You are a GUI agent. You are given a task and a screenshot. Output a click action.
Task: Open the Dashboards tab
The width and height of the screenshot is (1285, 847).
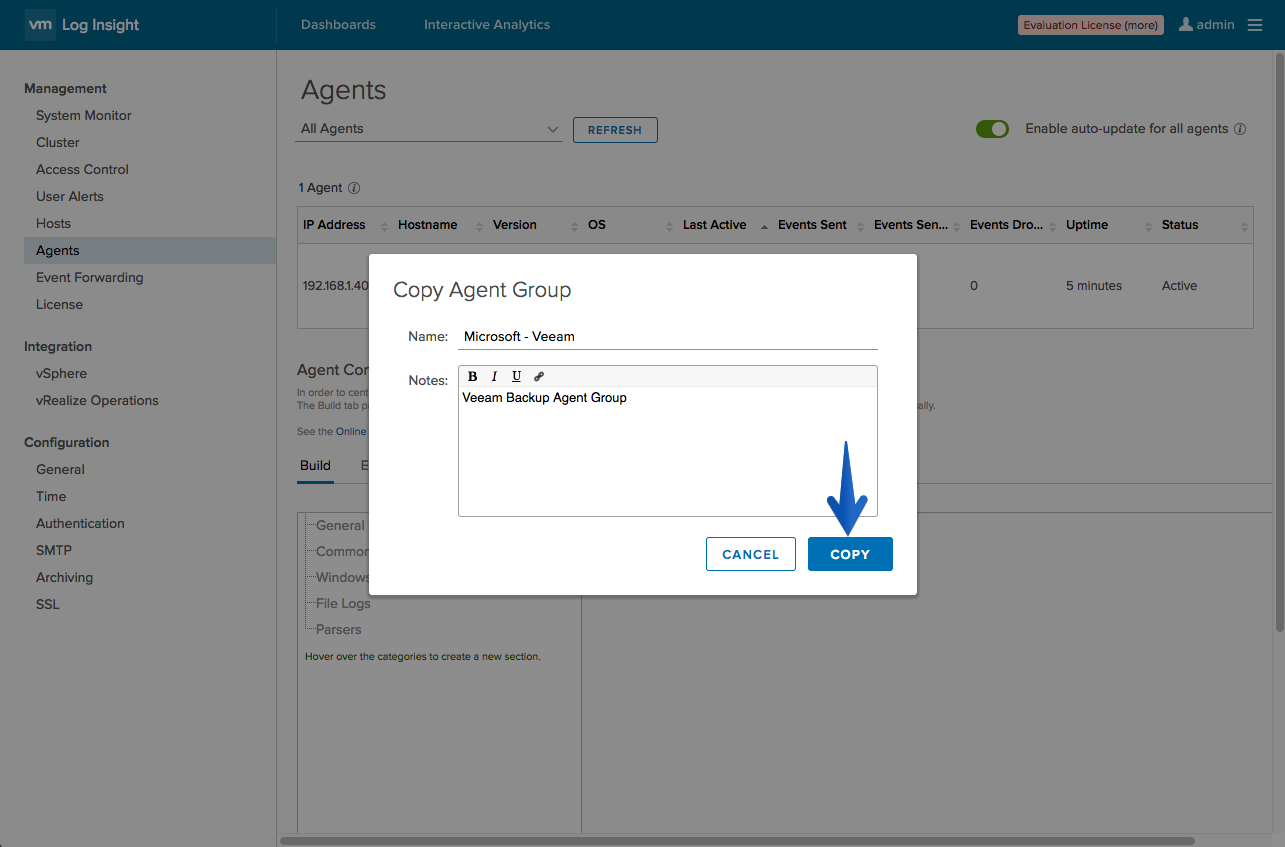[338, 25]
